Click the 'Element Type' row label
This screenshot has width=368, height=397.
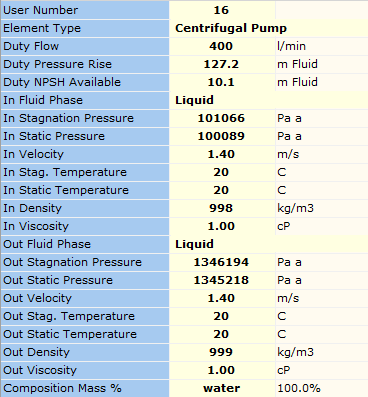(42, 28)
